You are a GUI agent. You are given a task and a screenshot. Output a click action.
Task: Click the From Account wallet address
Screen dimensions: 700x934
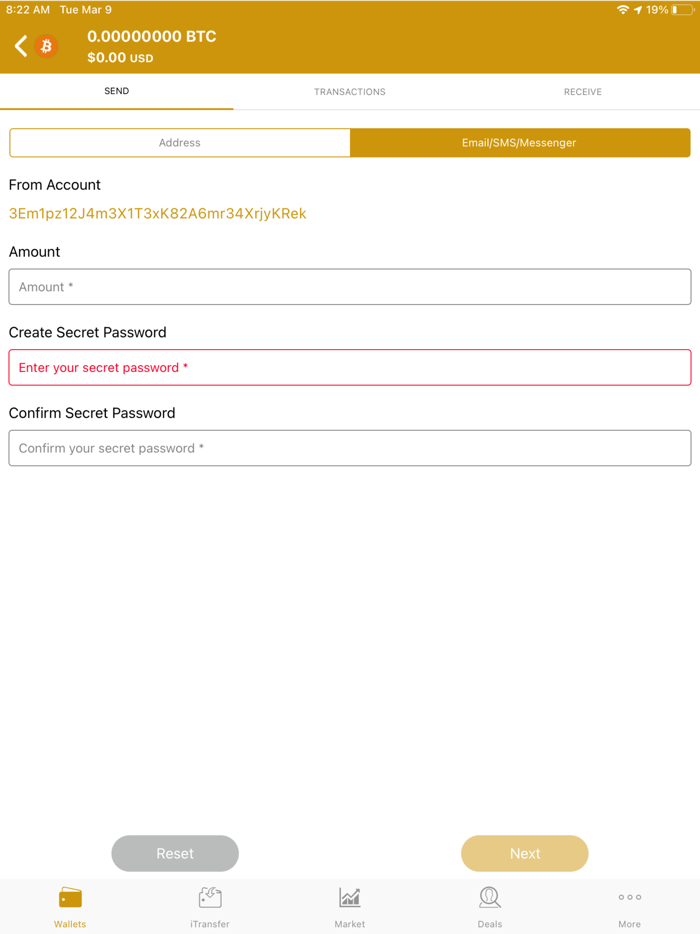(157, 213)
